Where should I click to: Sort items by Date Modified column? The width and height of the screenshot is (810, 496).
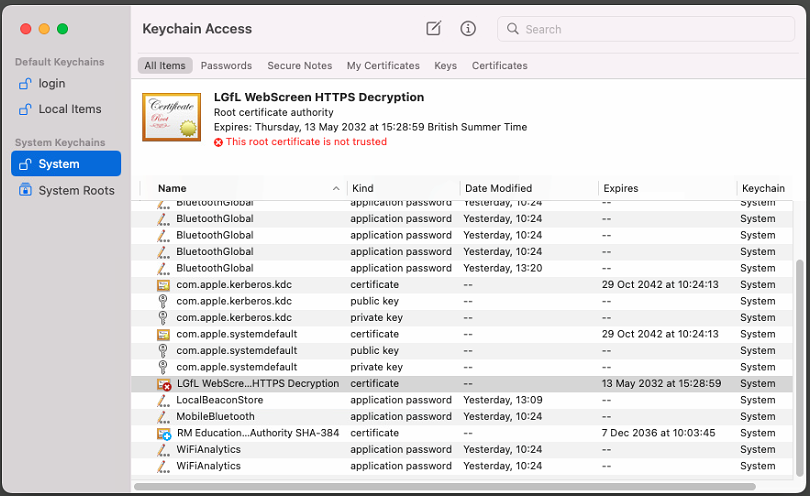click(498, 188)
